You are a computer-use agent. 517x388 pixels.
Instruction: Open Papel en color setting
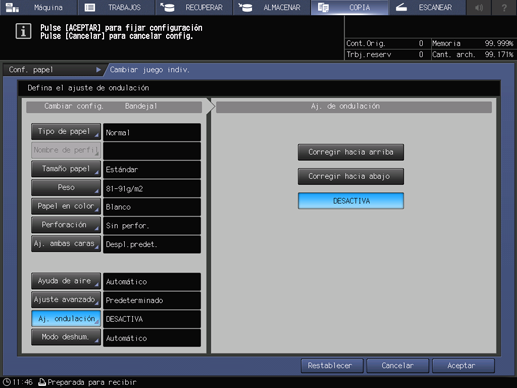tap(66, 206)
